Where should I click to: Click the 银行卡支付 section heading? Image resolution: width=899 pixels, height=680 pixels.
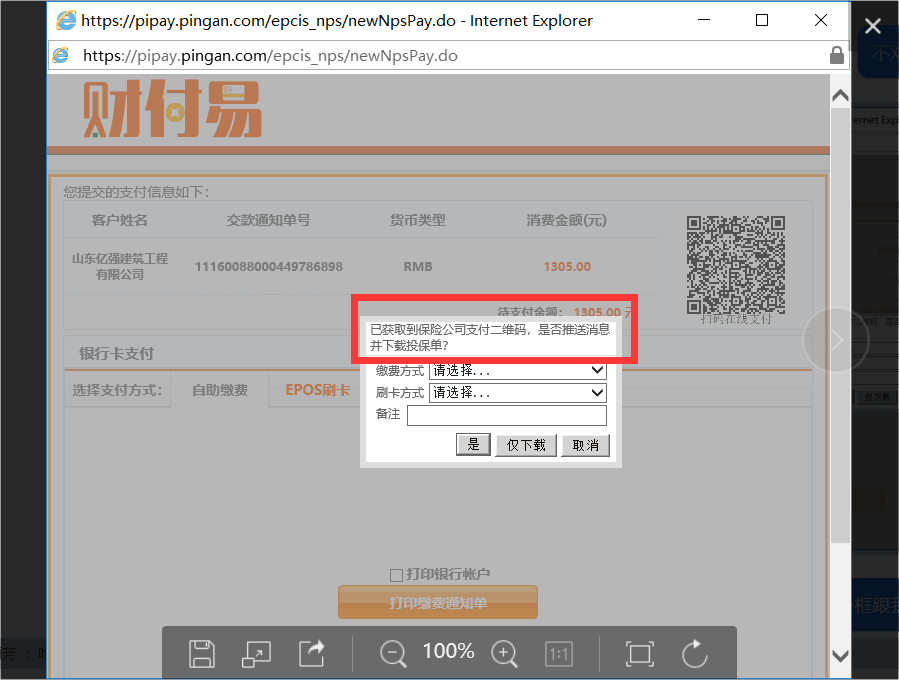click(x=116, y=354)
